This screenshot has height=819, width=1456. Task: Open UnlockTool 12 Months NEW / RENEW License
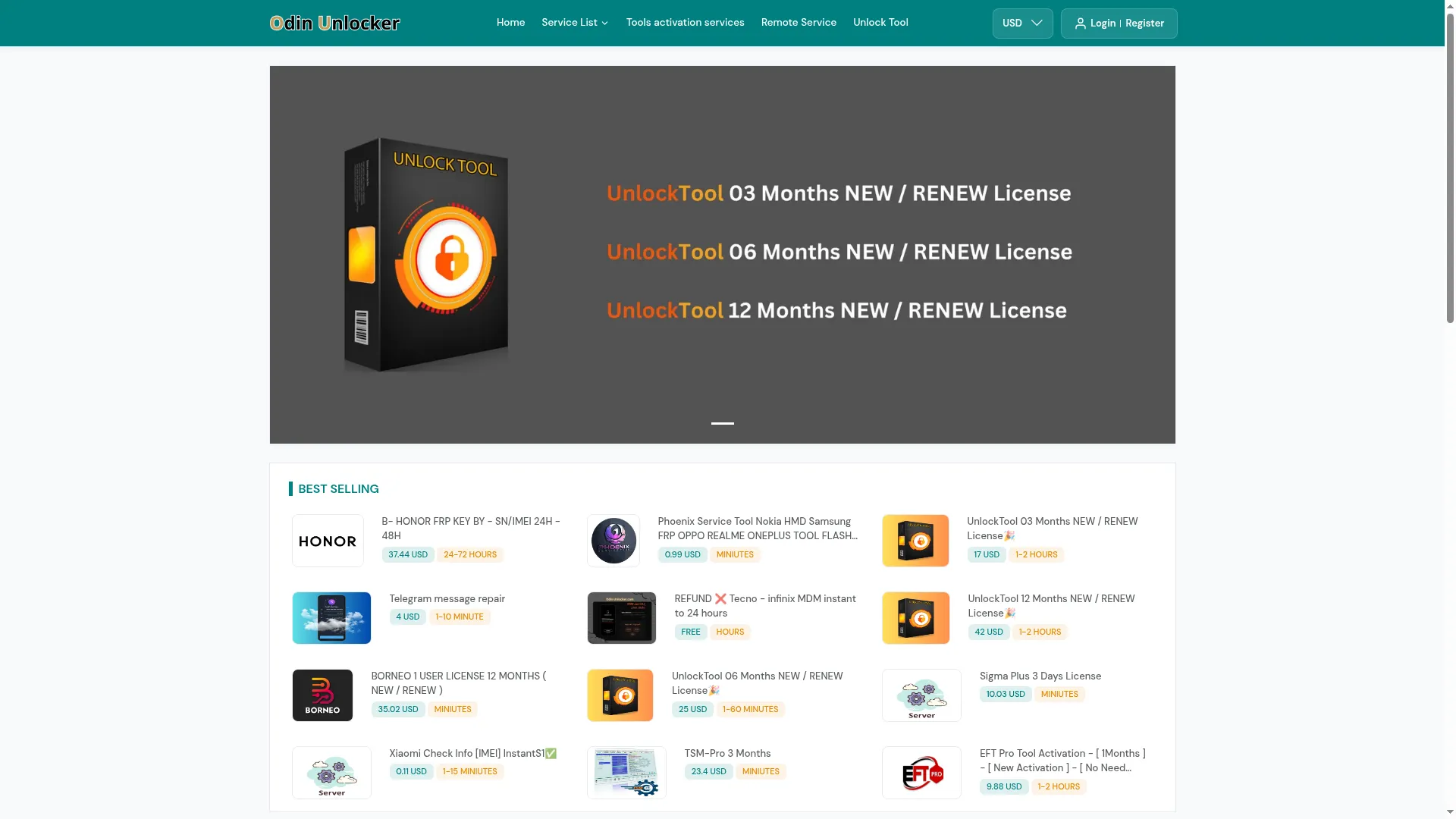pyautogui.click(x=1051, y=606)
